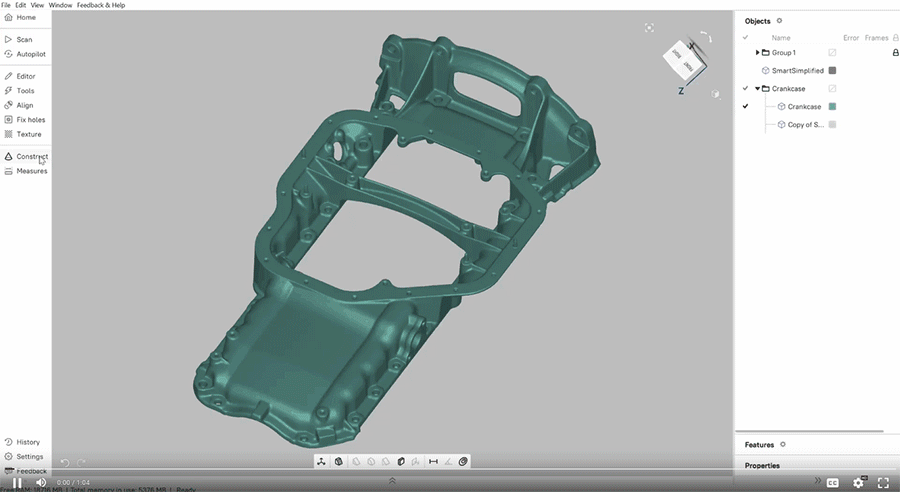900x492 pixels.
Task: Toggle the coordinate axes icon in bottom toolbar
Action: click(321, 461)
